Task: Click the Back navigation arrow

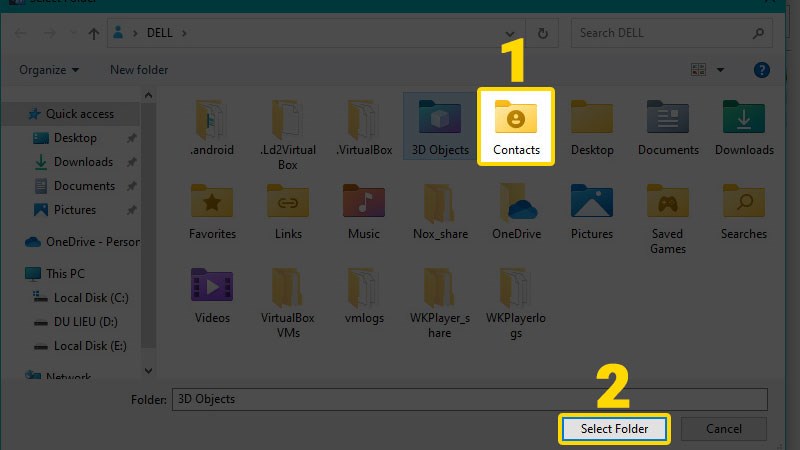Action: 20,34
